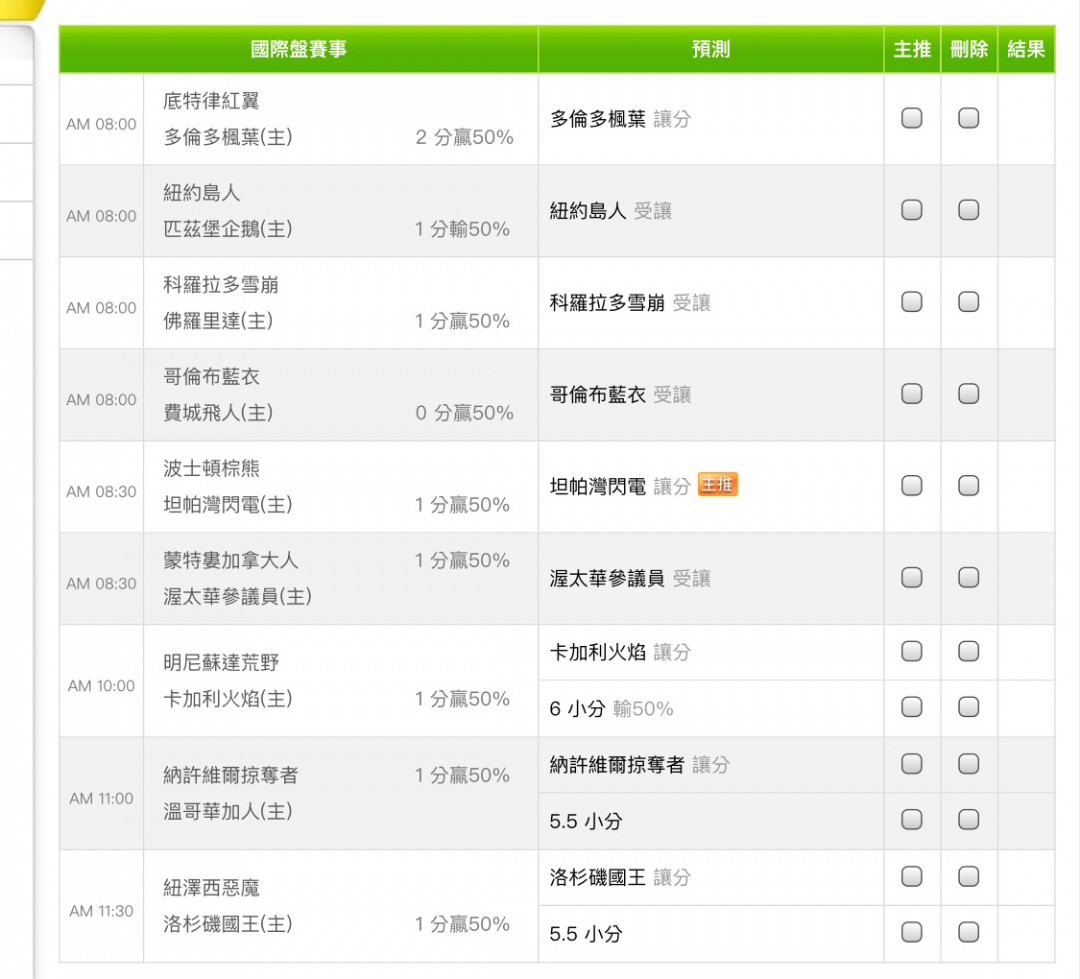Check 刪除 for 溫哥華 5.5 小分 row
Screen dimensions: 1080x979
click(x=968, y=819)
